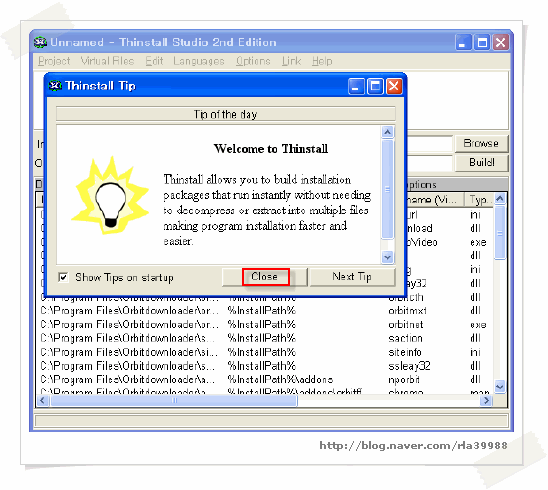Image resolution: width=548 pixels, height=490 pixels.
Task: Click the Browse button
Action: pos(481,144)
